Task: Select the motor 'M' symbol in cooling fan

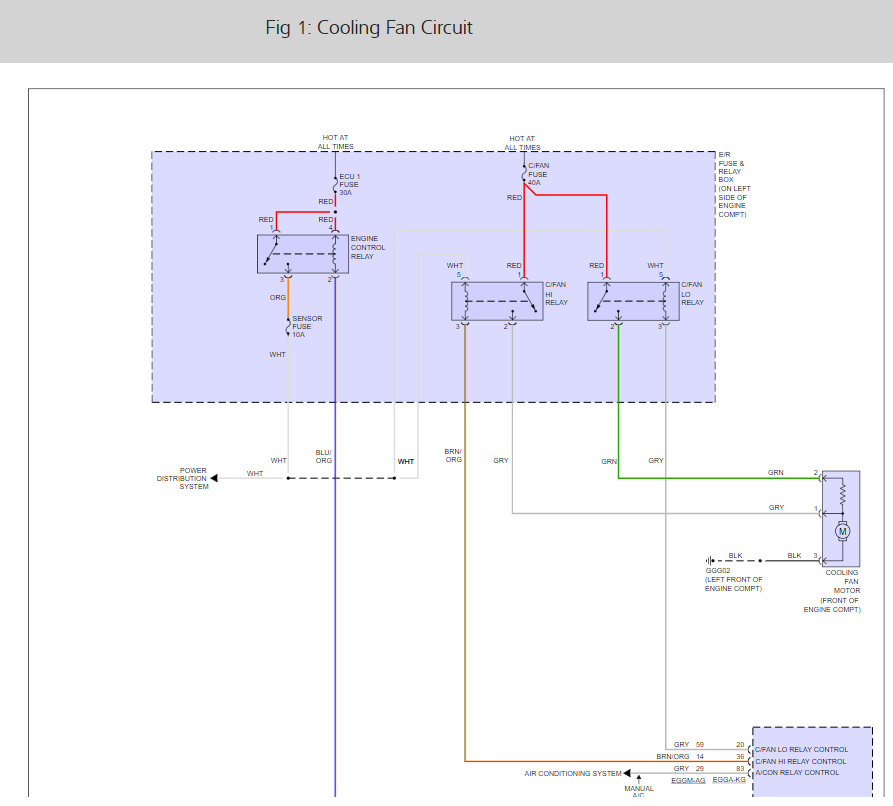Action: (842, 531)
